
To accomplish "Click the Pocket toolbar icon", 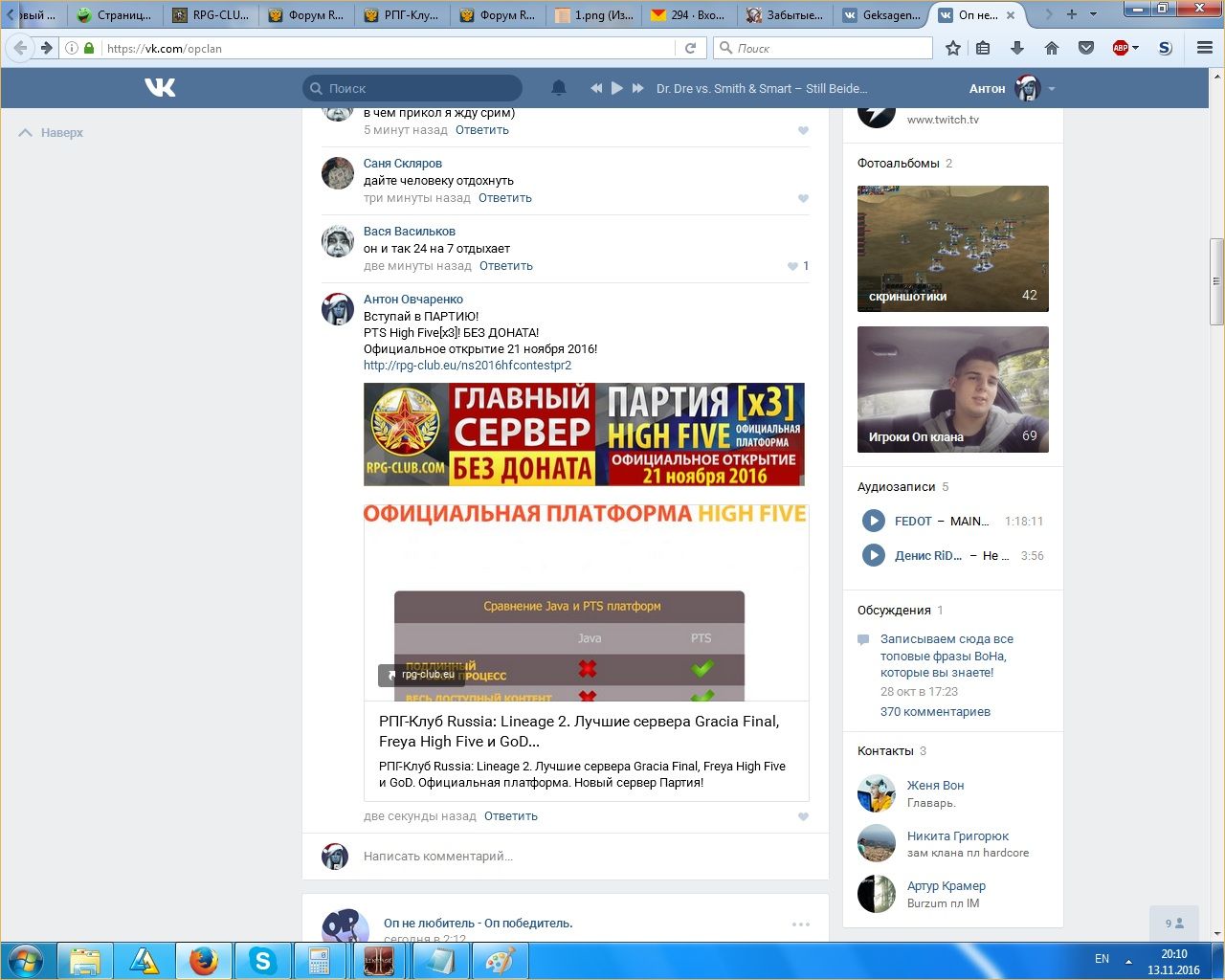I will click(x=1086, y=48).
